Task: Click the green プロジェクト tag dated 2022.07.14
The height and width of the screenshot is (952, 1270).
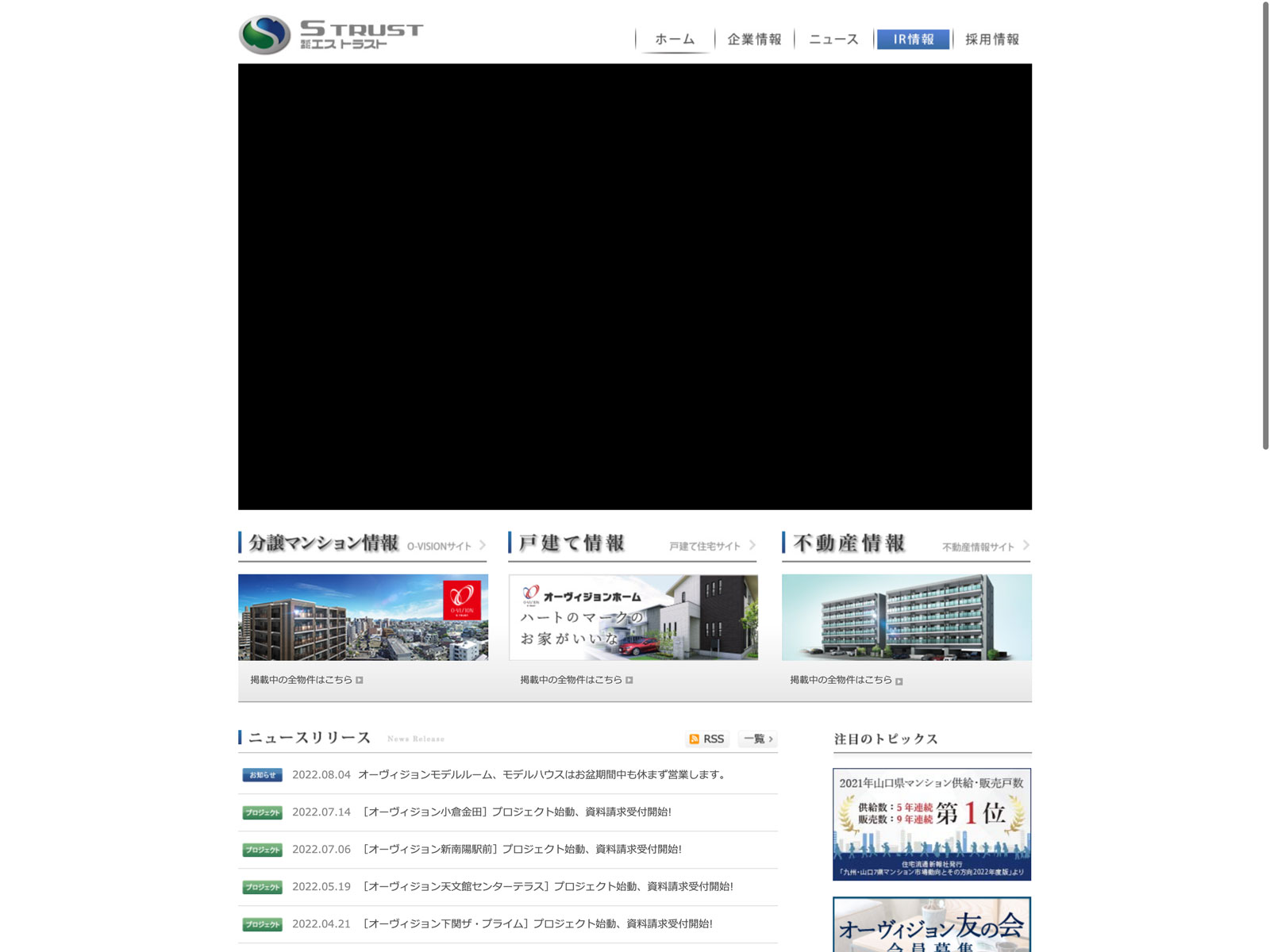Action: (x=262, y=812)
